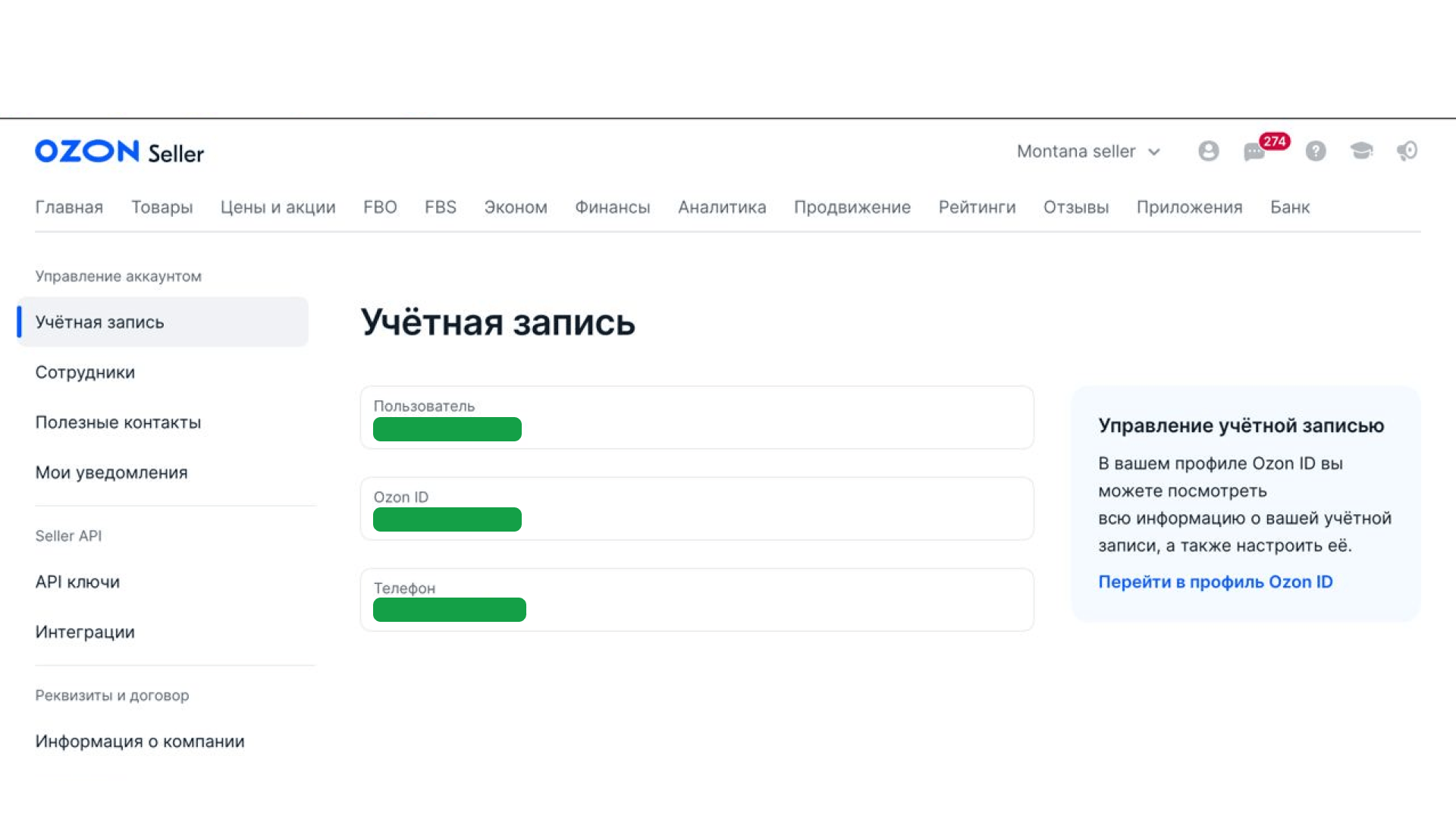Open Сотрудники in sidebar

85,372
